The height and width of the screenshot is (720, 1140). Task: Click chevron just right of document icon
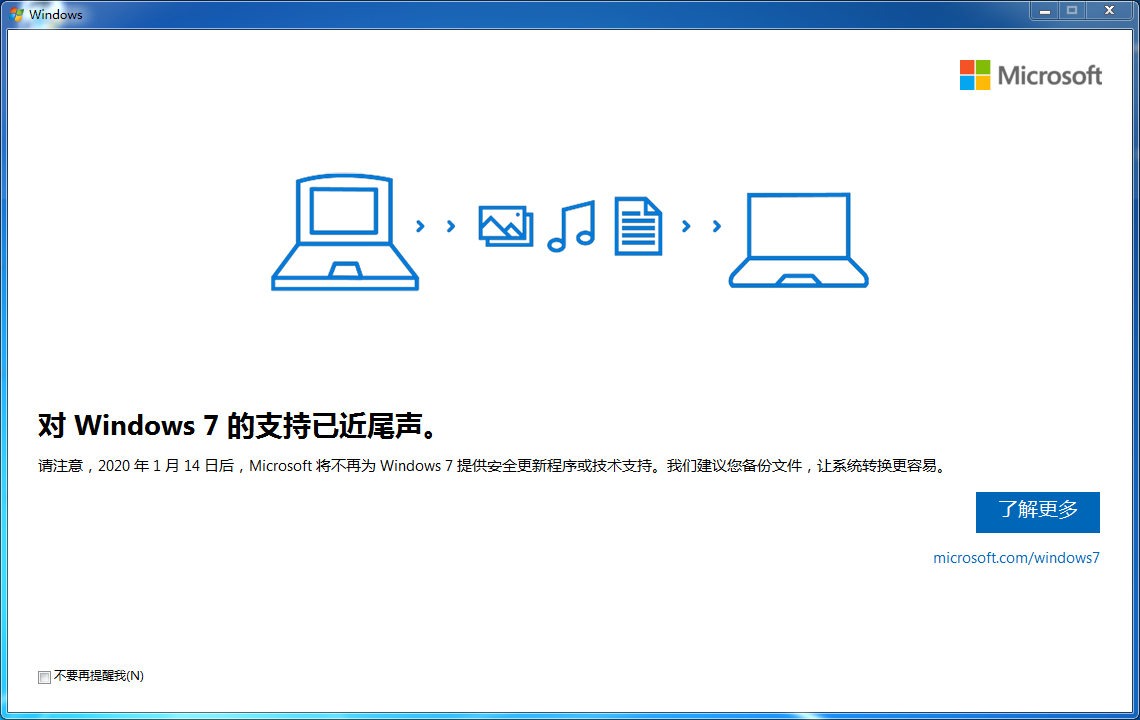686,226
